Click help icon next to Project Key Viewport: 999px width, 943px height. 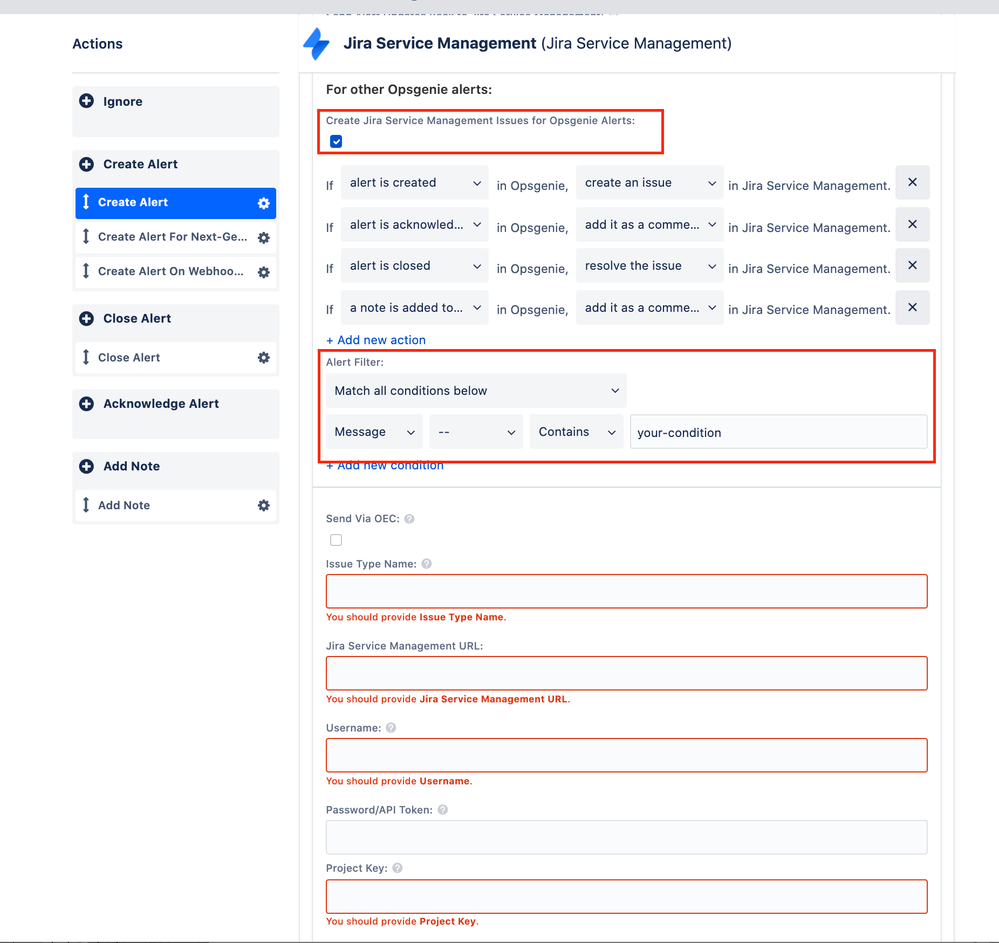click(x=398, y=868)
